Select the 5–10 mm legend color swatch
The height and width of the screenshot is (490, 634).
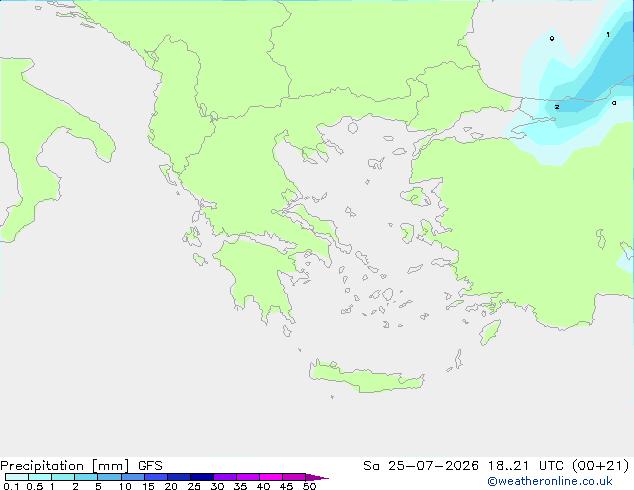pos(109,477)
